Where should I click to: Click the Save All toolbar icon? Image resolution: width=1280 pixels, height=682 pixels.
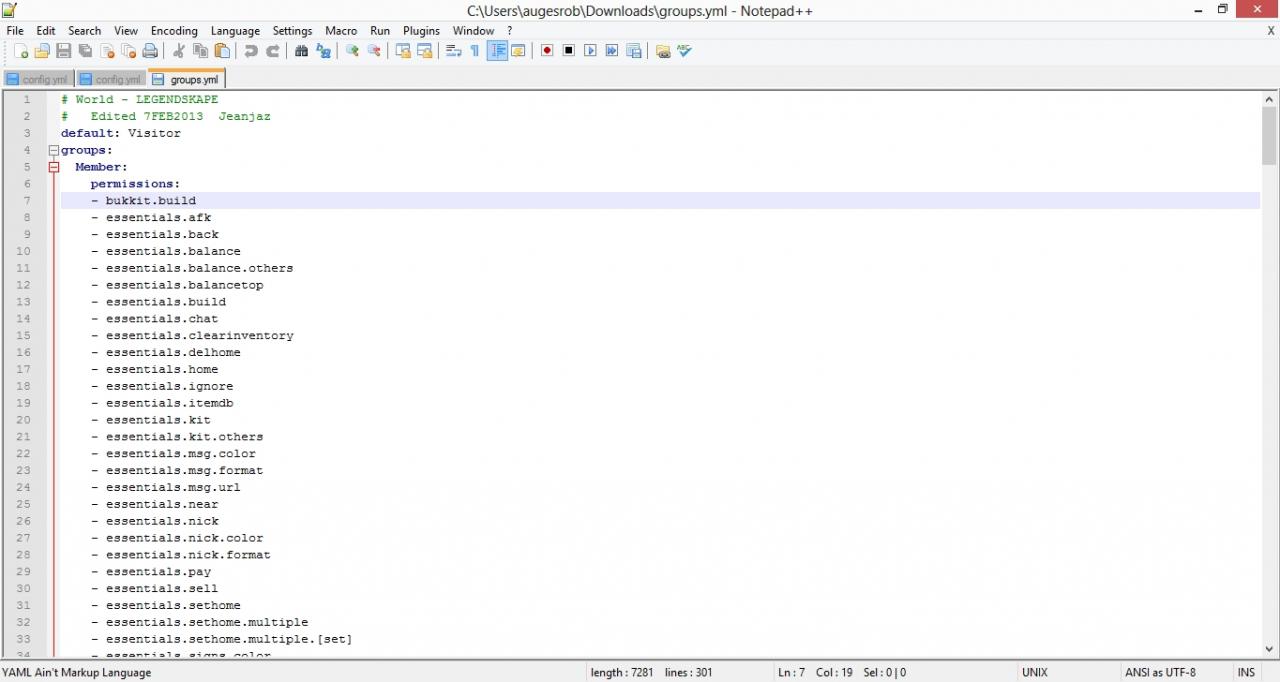point(85,51)
